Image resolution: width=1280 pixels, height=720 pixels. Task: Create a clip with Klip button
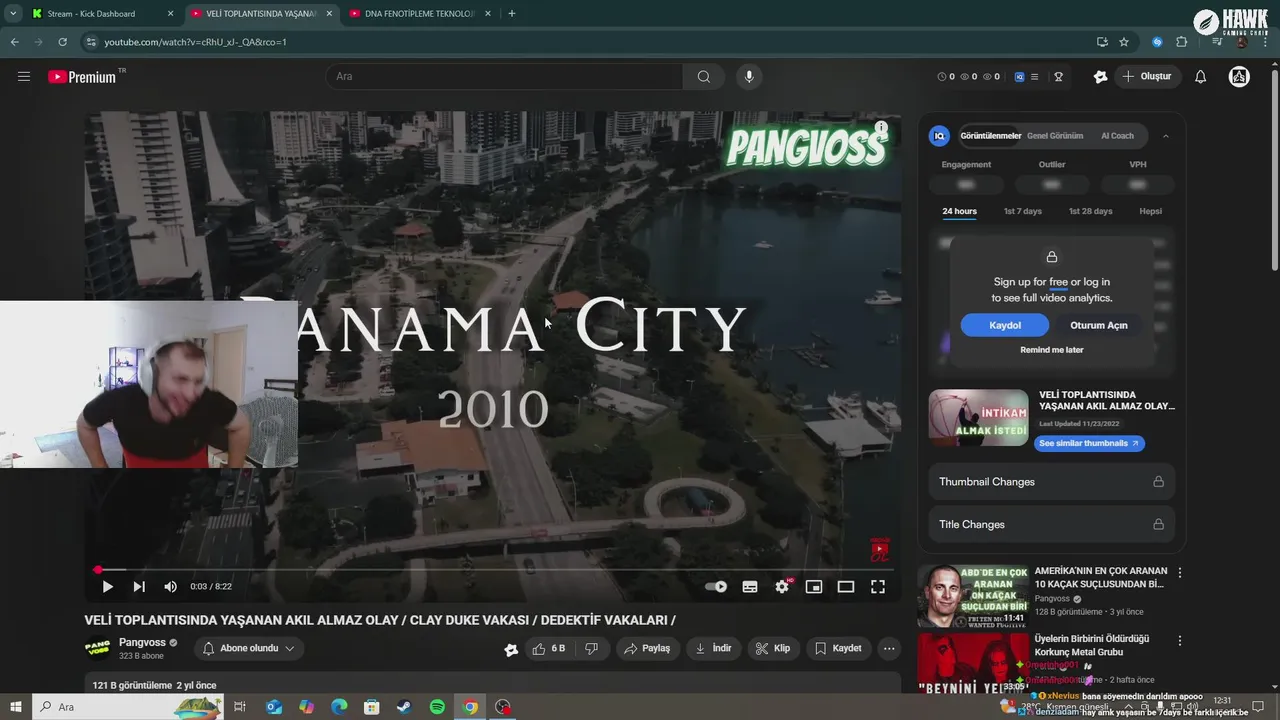(x=773, y=649)
